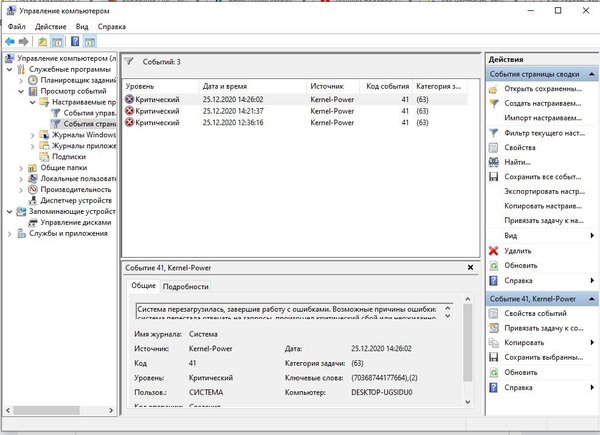Click the blue Help icon in the toolbar
600x435 pixels.
74,42
